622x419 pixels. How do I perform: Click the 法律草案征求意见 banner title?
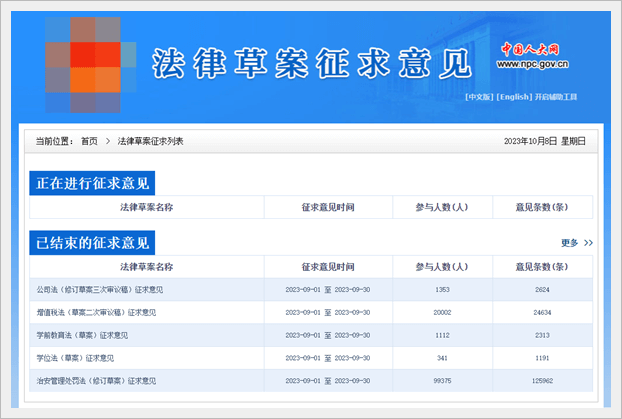[x=312, y=63]
